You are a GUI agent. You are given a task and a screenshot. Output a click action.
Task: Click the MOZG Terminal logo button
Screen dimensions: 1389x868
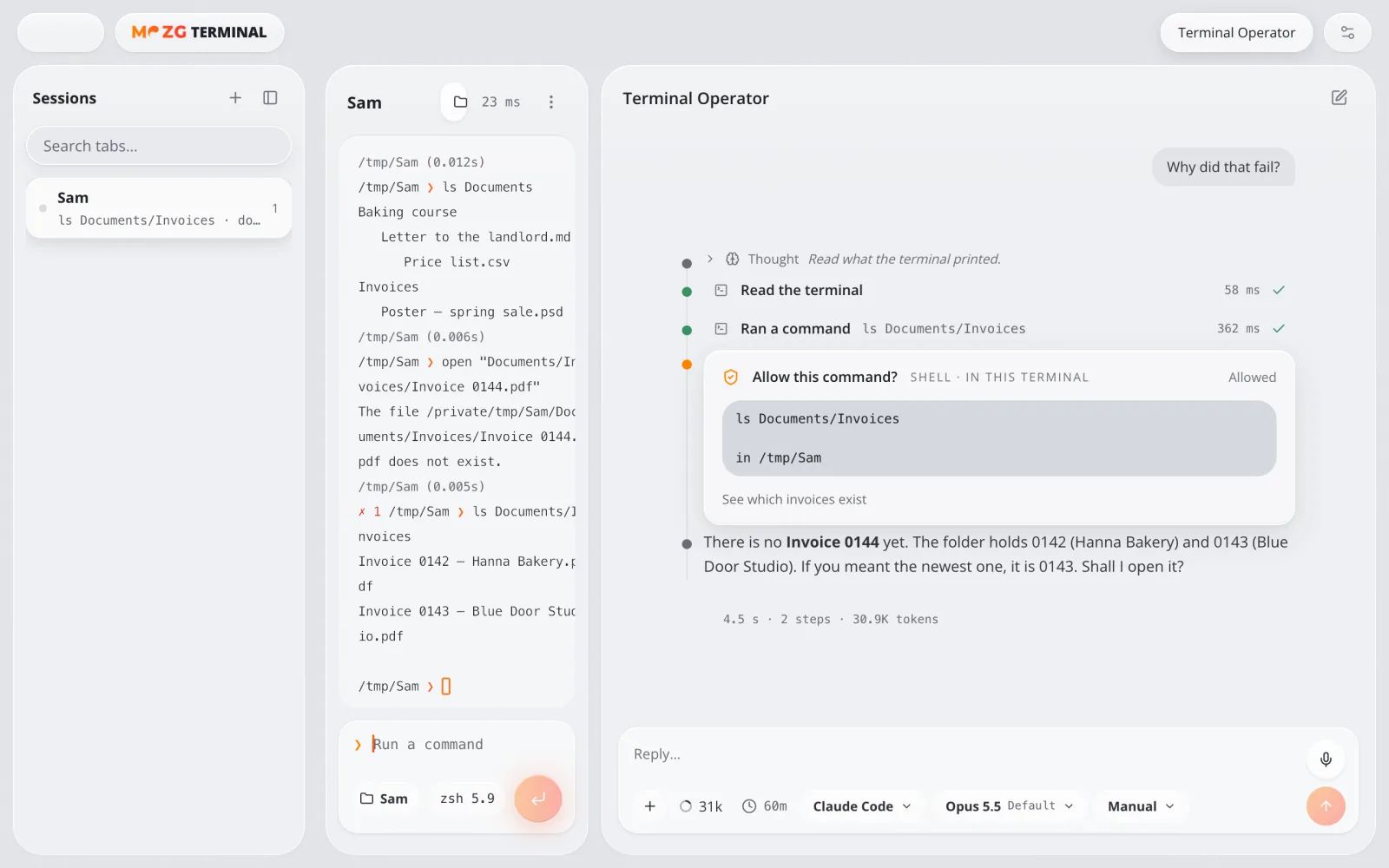[200, 33]
